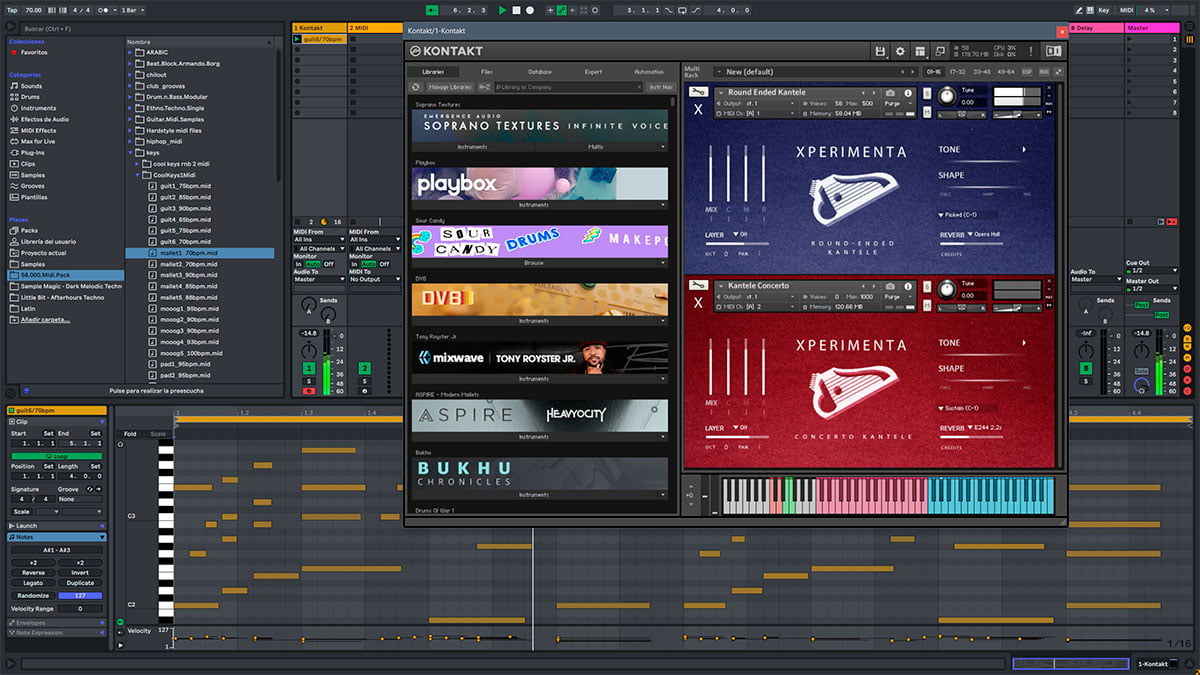1200x675 pixels.
Task: Switch to Kontakt Automation tab
Action: pos(649,72)
